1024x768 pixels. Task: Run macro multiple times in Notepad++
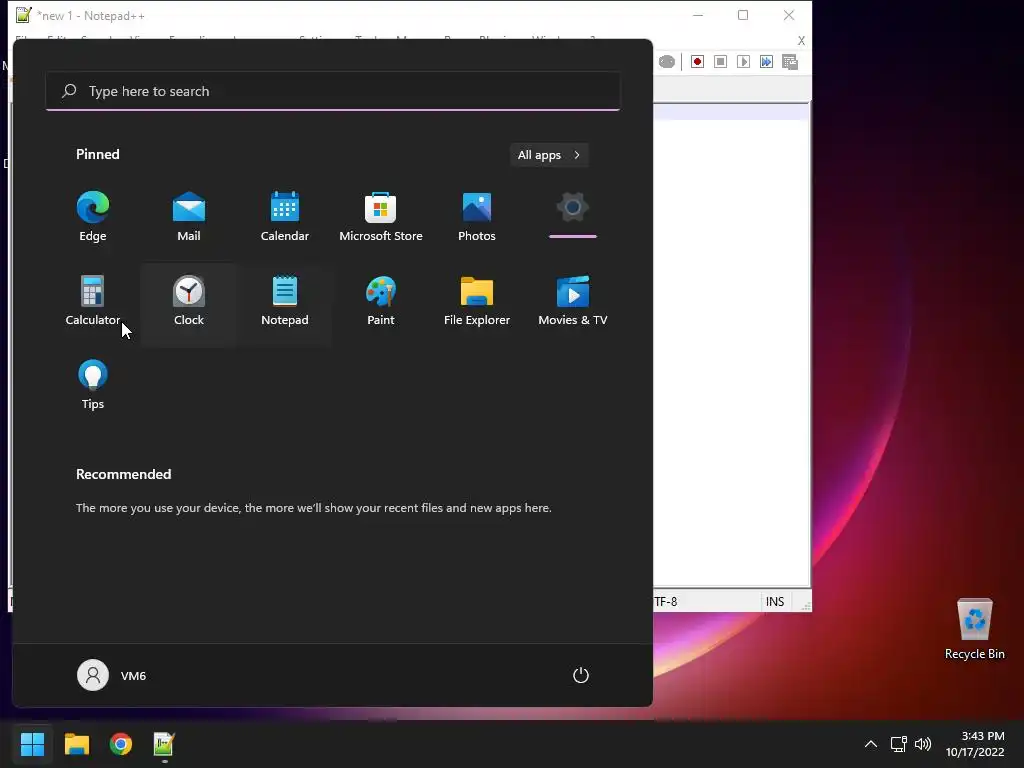pos(766,61)
